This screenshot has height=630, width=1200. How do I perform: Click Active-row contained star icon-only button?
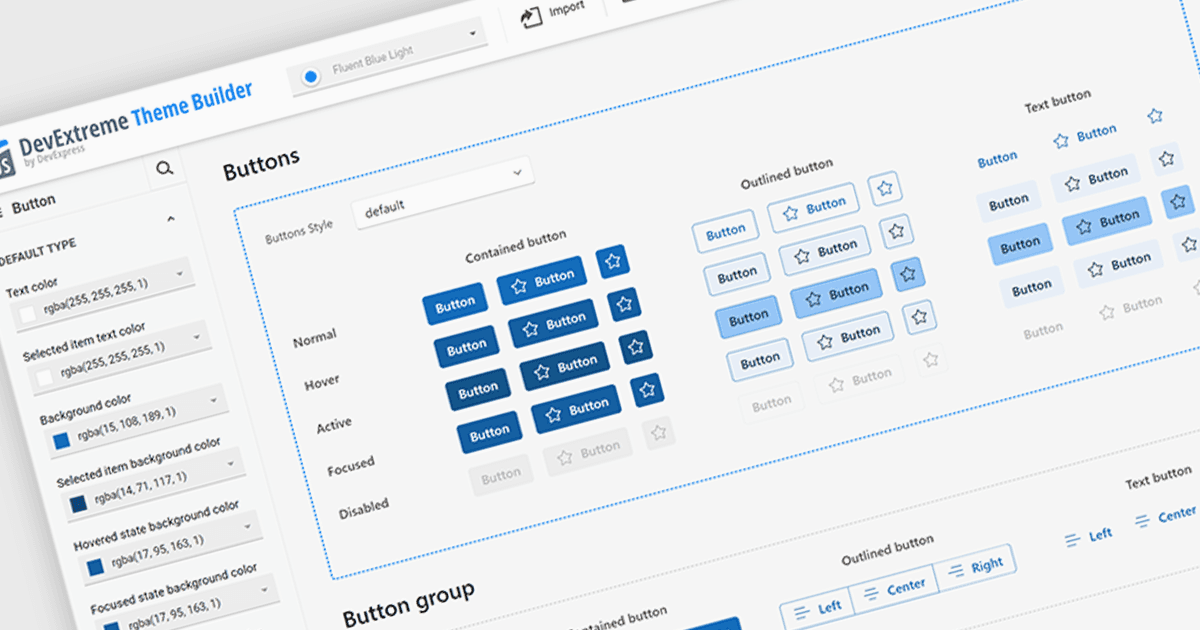[x=635, y=347]
